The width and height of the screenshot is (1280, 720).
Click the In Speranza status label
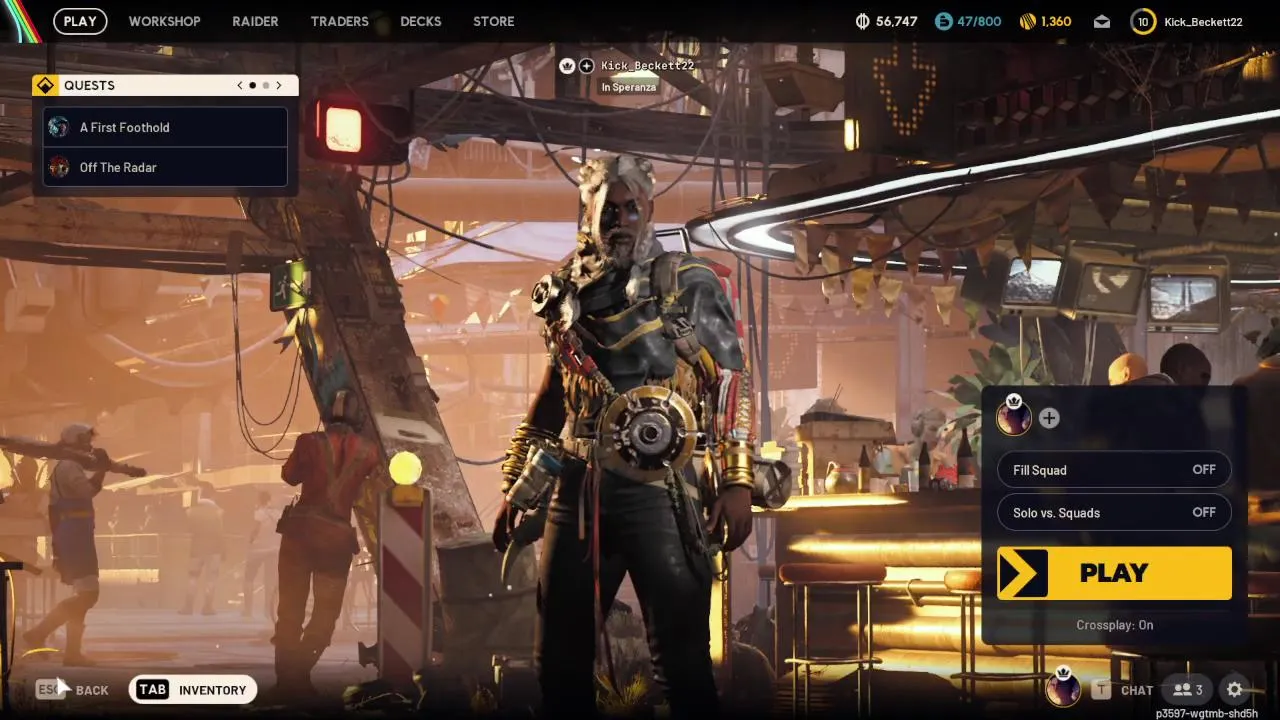click(628, 87)
